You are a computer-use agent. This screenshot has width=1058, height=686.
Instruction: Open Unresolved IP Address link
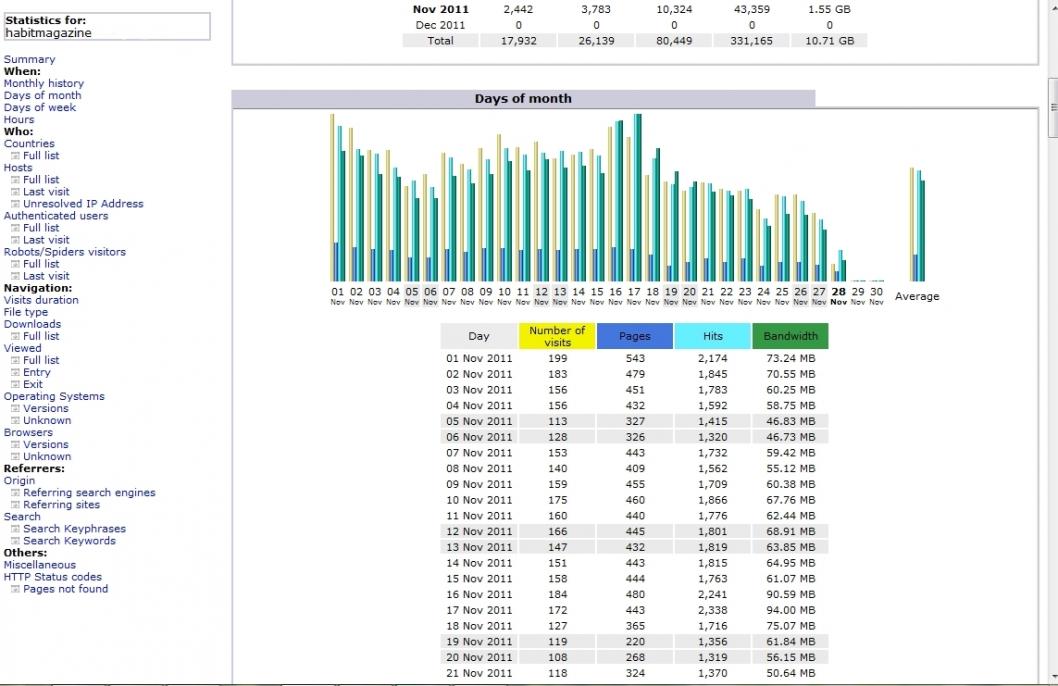83,204
